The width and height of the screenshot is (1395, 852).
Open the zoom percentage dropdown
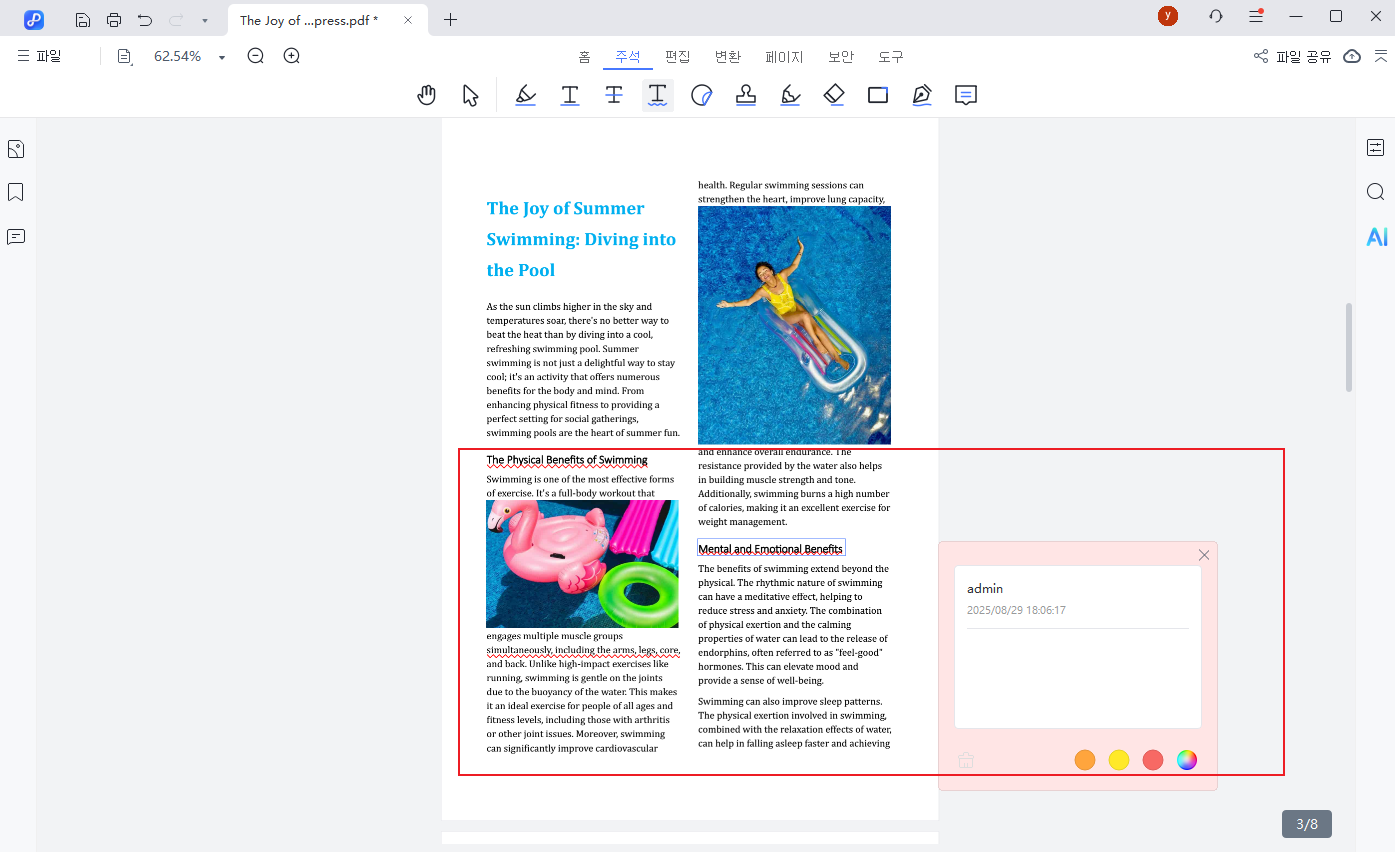coord(222,57)
